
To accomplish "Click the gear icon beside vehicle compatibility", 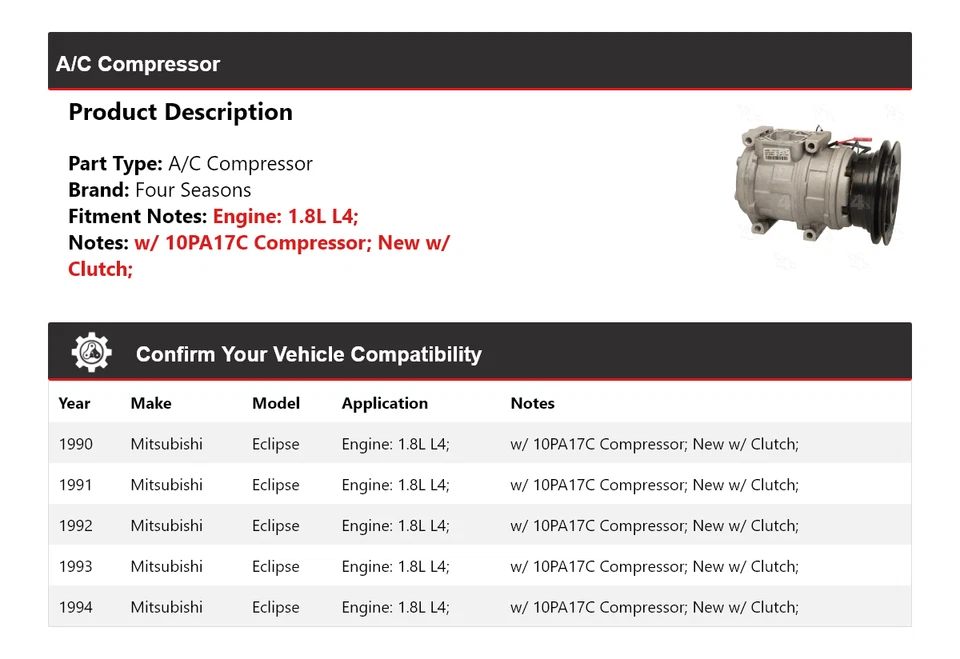I will (x=92, y=351).
